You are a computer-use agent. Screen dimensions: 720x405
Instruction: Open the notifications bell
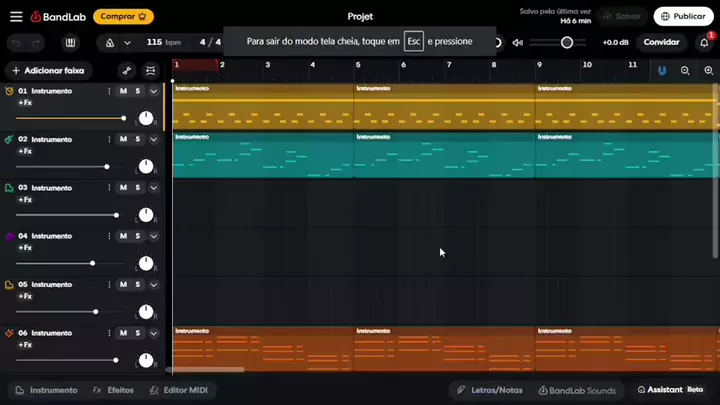(x=704, y=42)
